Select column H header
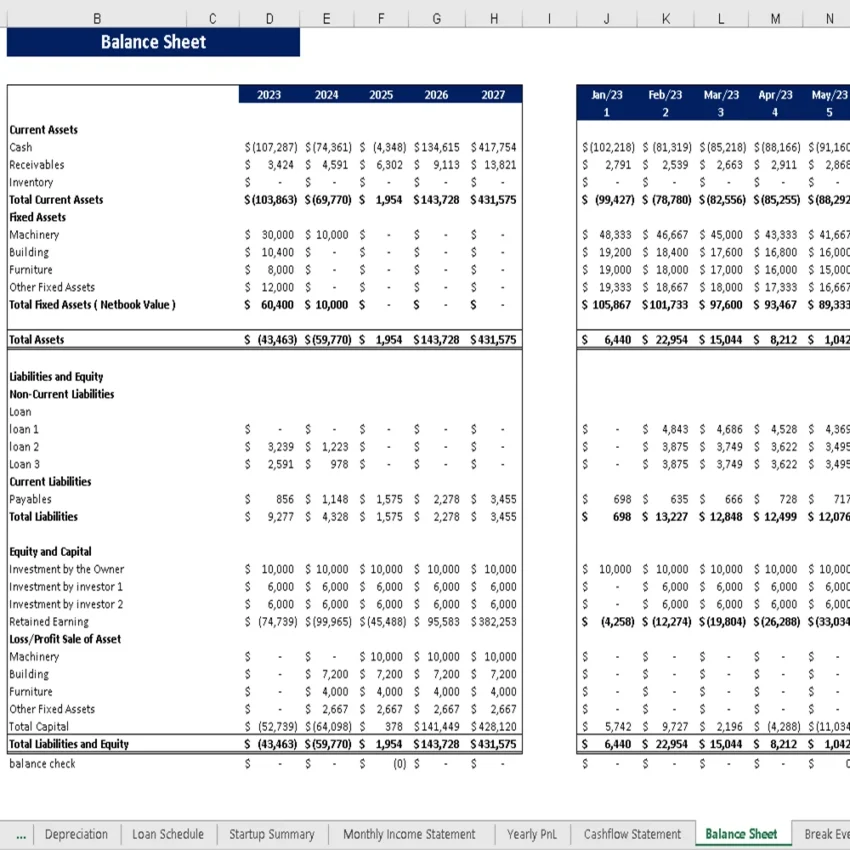Image resolution: width=850 pixels, height=850 pixels. [x=492, y=18]
